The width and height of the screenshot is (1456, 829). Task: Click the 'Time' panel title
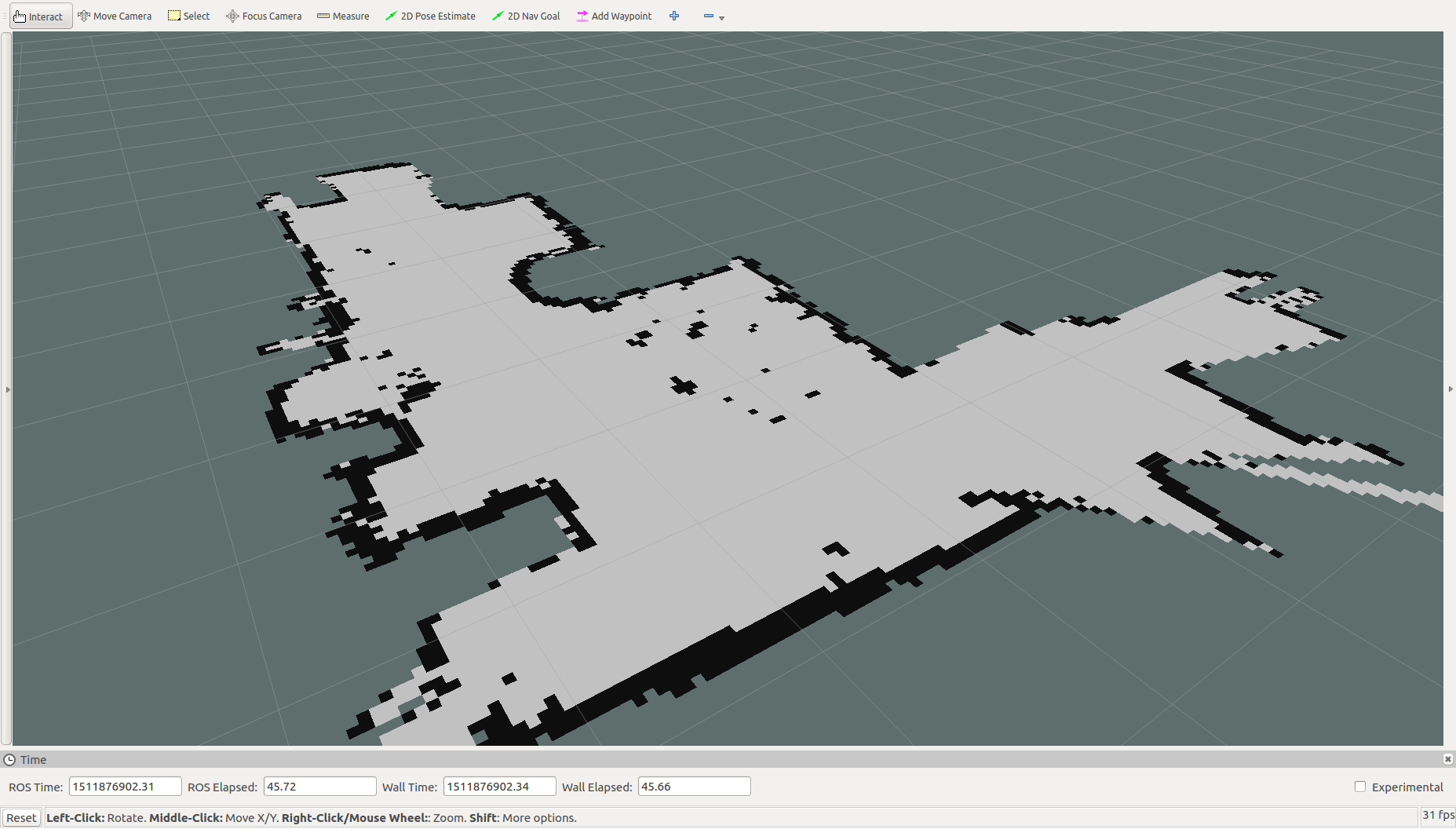[33, 760]
